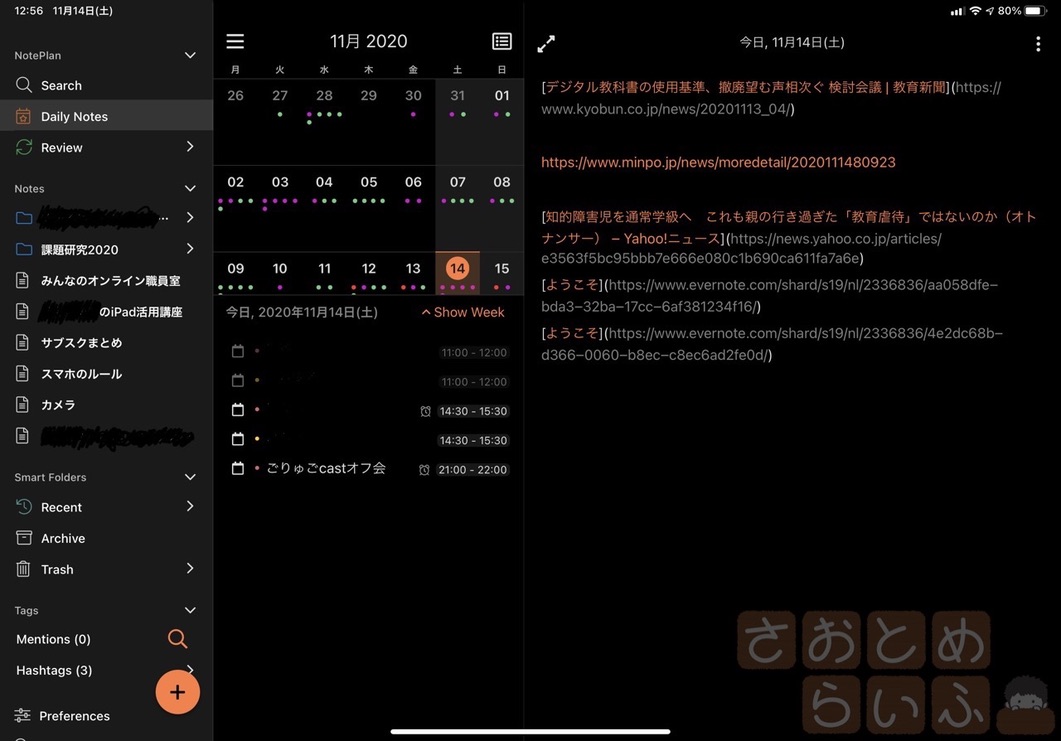Select calendar day 15 Sunday

(501, 269)
